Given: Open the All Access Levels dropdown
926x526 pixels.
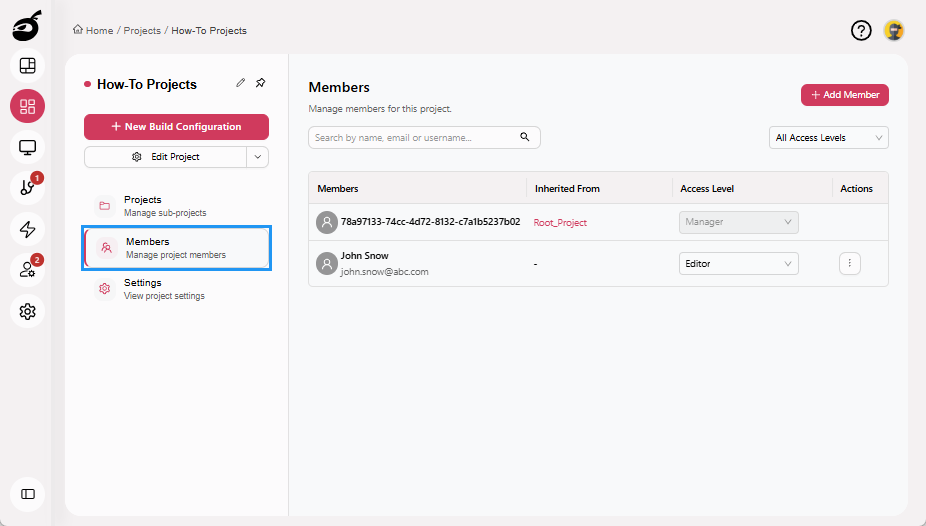Looking at the screenshot, I should pos(829,138).
